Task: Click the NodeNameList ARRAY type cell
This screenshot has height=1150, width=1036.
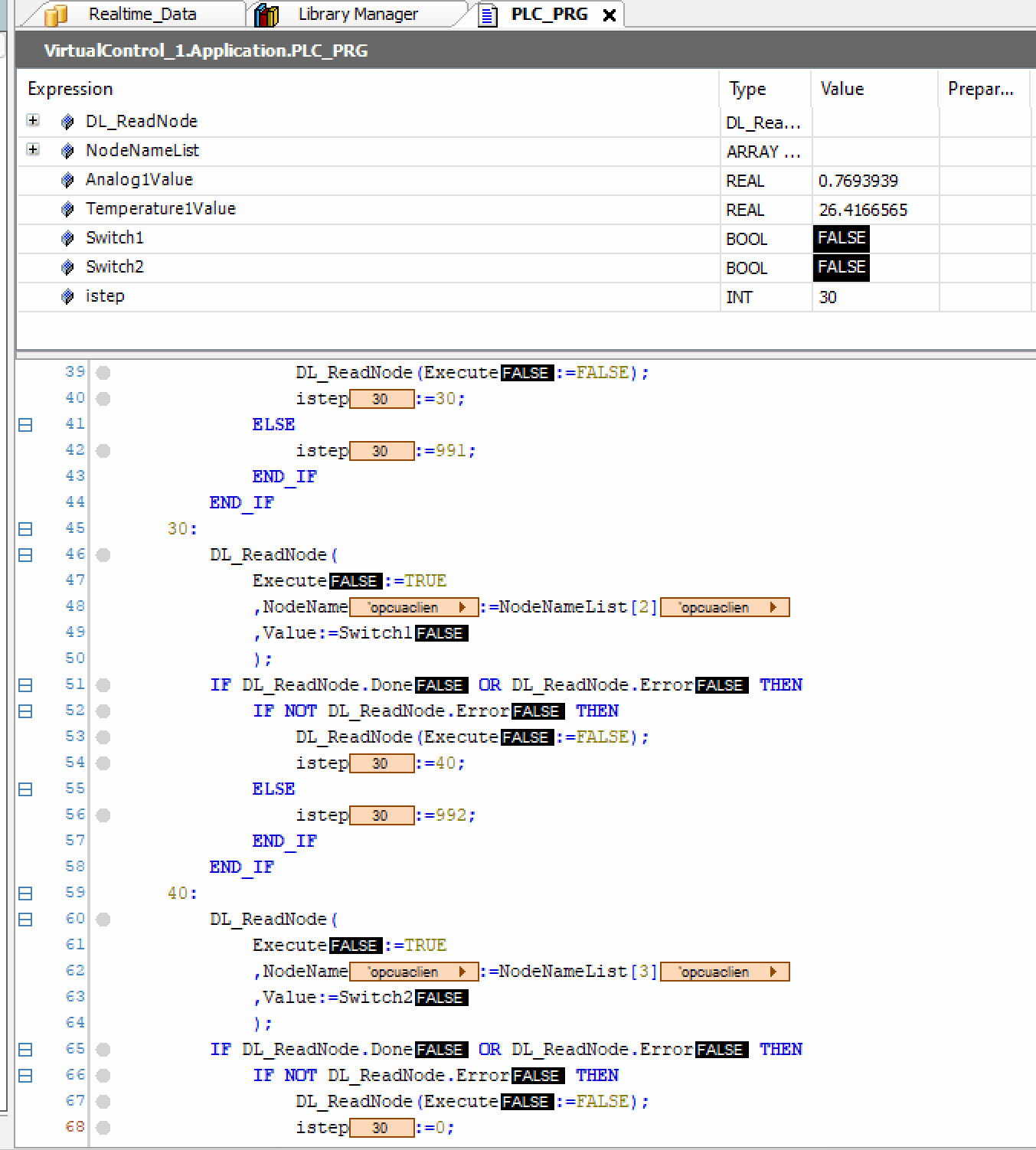Action: (x=766, y=152)
